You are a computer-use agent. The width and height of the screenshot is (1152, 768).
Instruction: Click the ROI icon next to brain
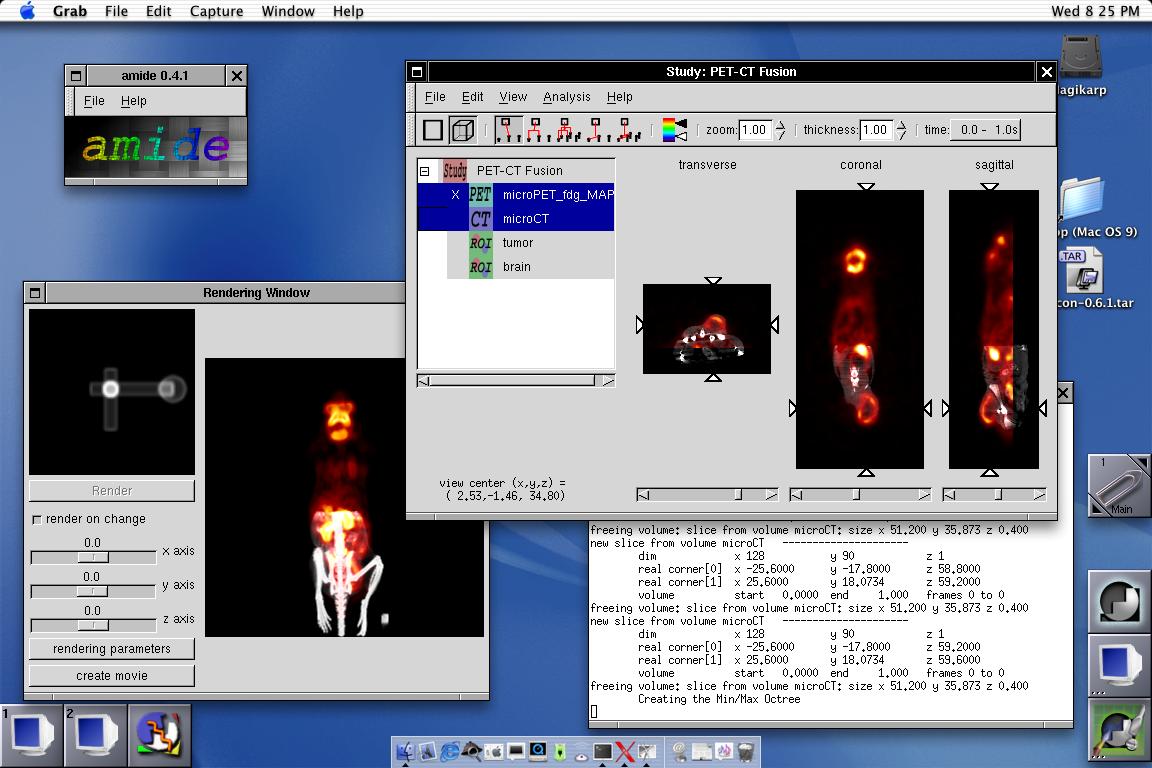480,267
